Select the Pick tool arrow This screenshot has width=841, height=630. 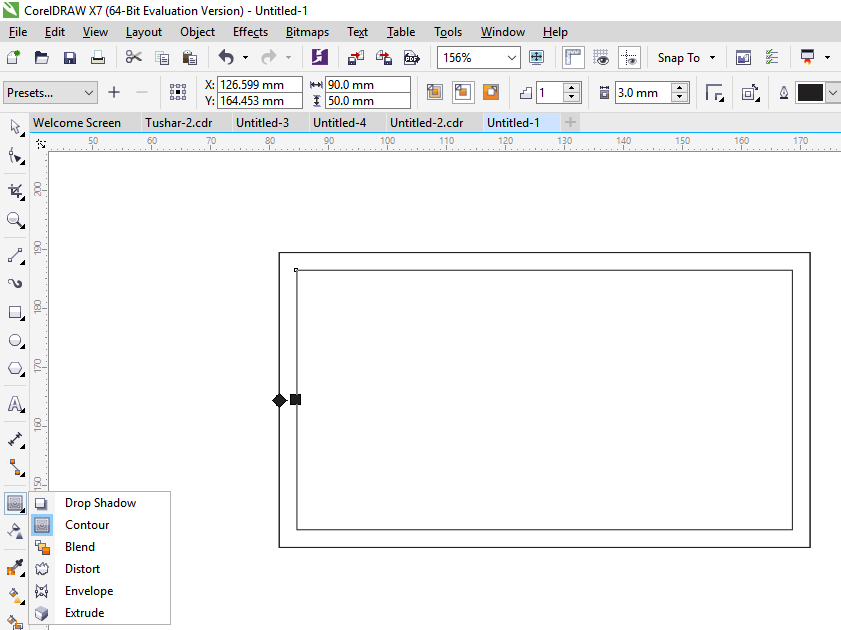click(15, 128)
